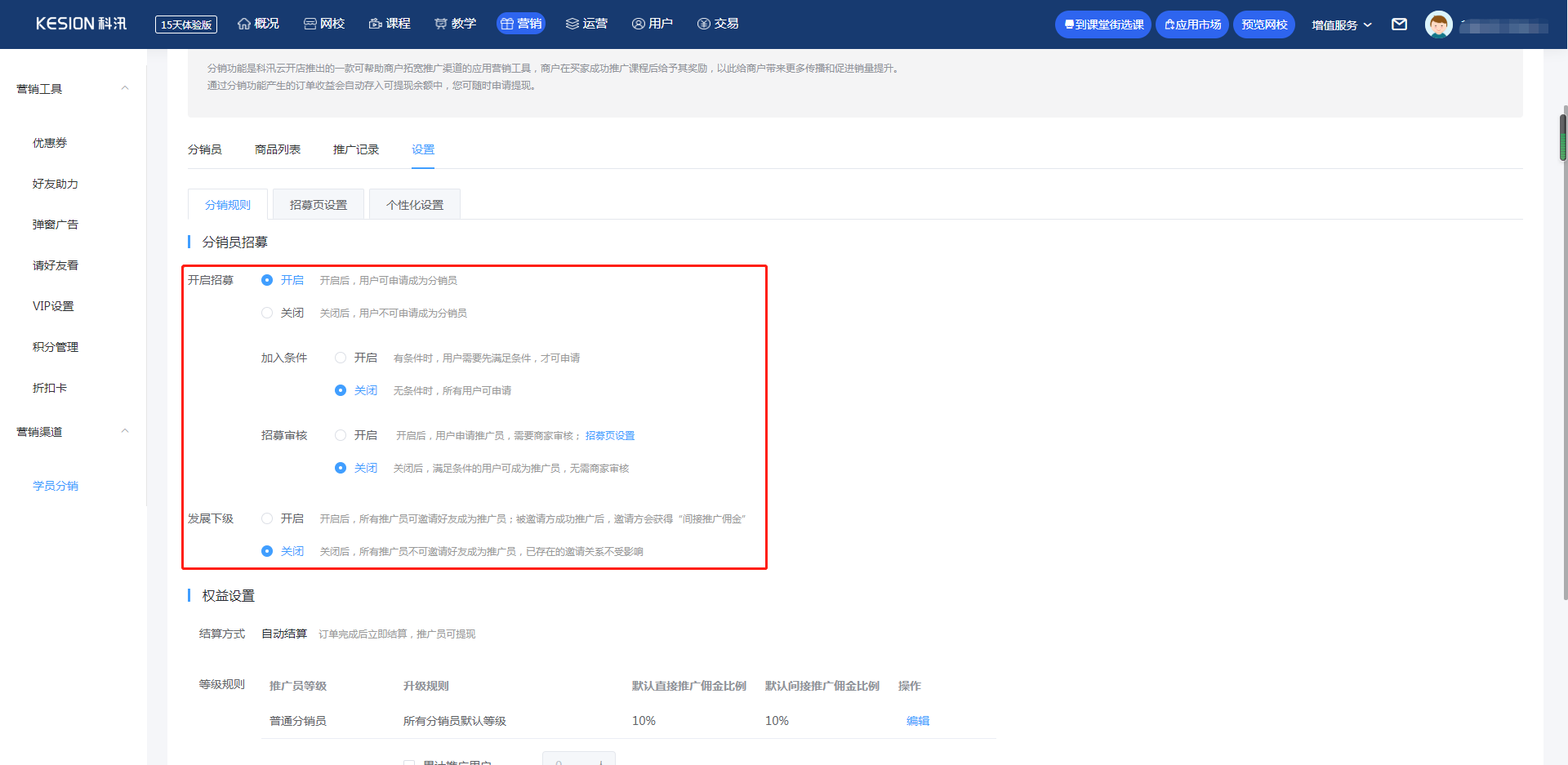Expand the 增值服务 dropdown menu
Screen dimensions: 1568x765
pyautogui.click(x=1341, y=24)
